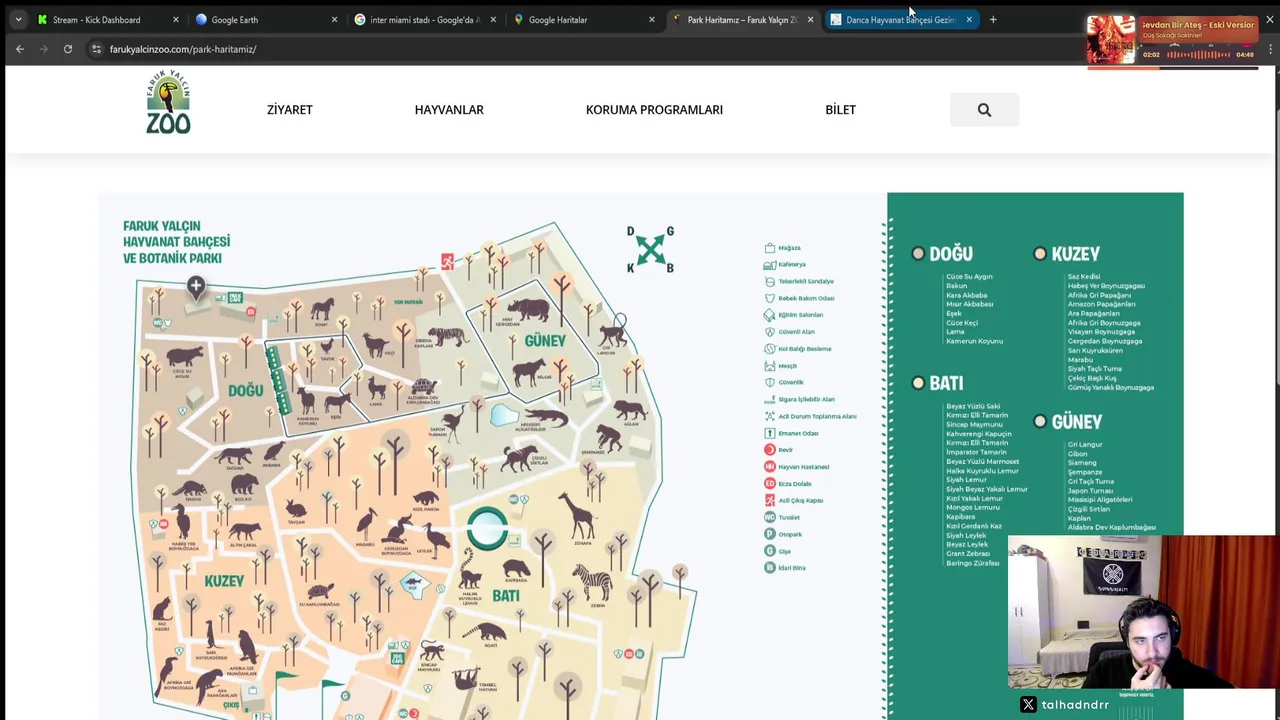The width and height of the screenshot is (1280, 720).
Task: Open the HAYVANLAR menu
Action: (449, 110)
